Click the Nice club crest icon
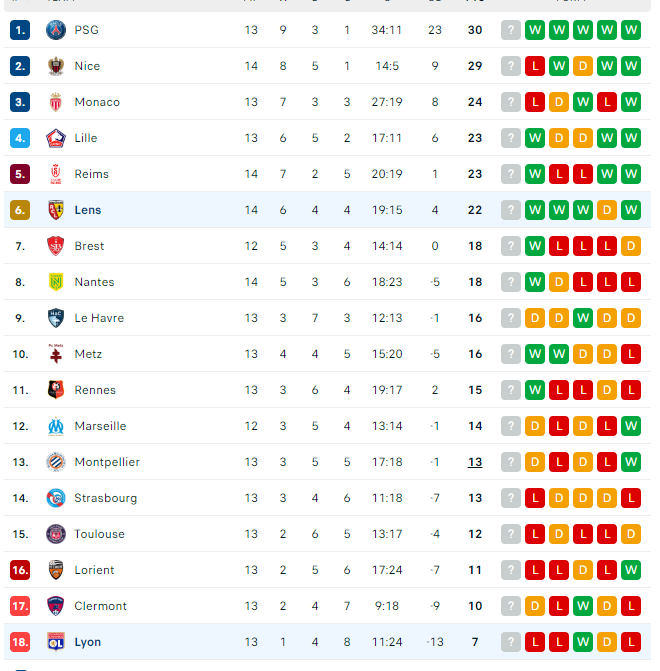This screenshot has height=671, width=660. click(55, 66)
